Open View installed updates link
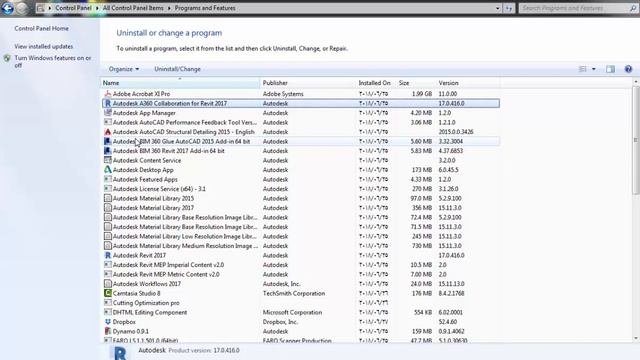This screenshot has width=640, height=360. [44, 47]
